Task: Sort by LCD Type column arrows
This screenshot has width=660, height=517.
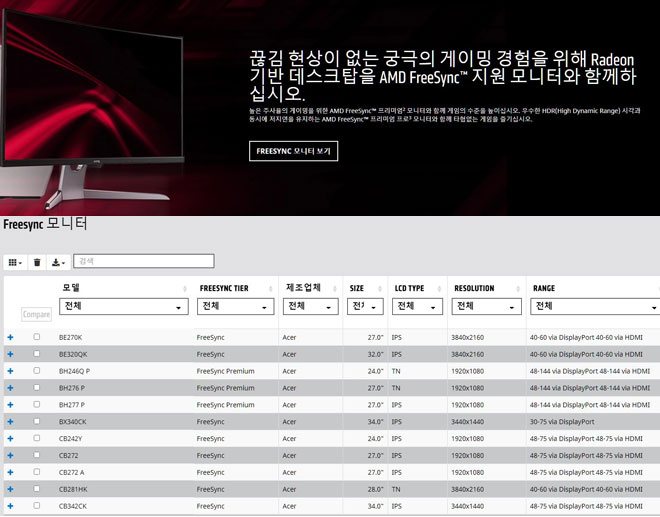Action: [439, 288]
